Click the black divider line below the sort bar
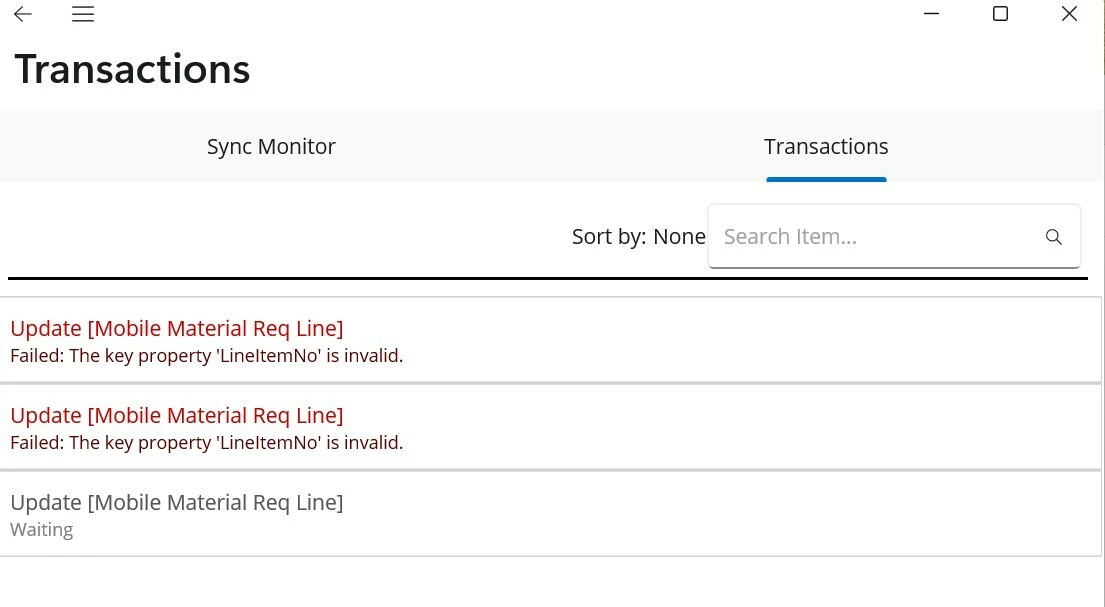 point(548,278)
